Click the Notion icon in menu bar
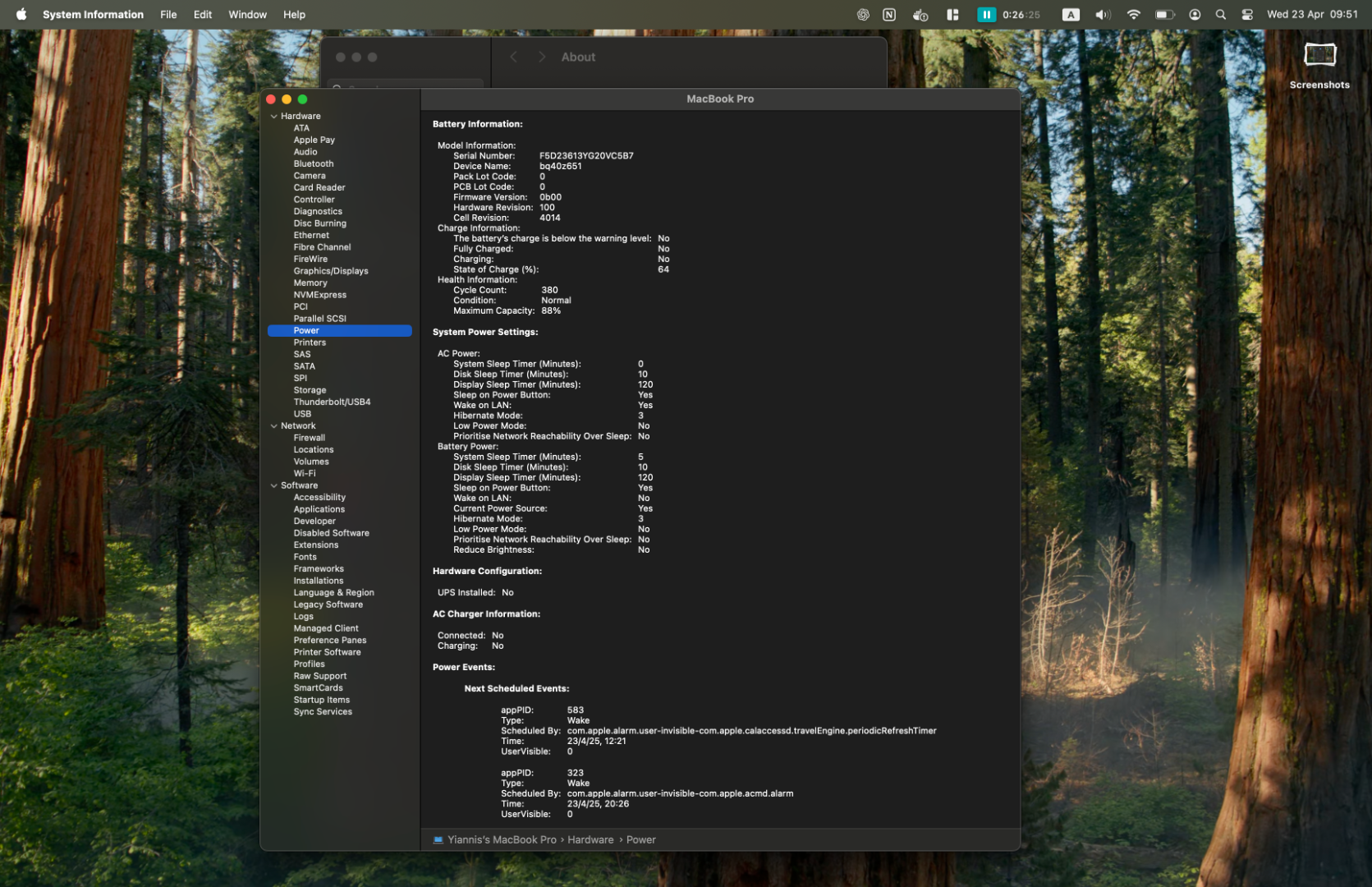The image size is (1372, 887). [x=889, y=14]
